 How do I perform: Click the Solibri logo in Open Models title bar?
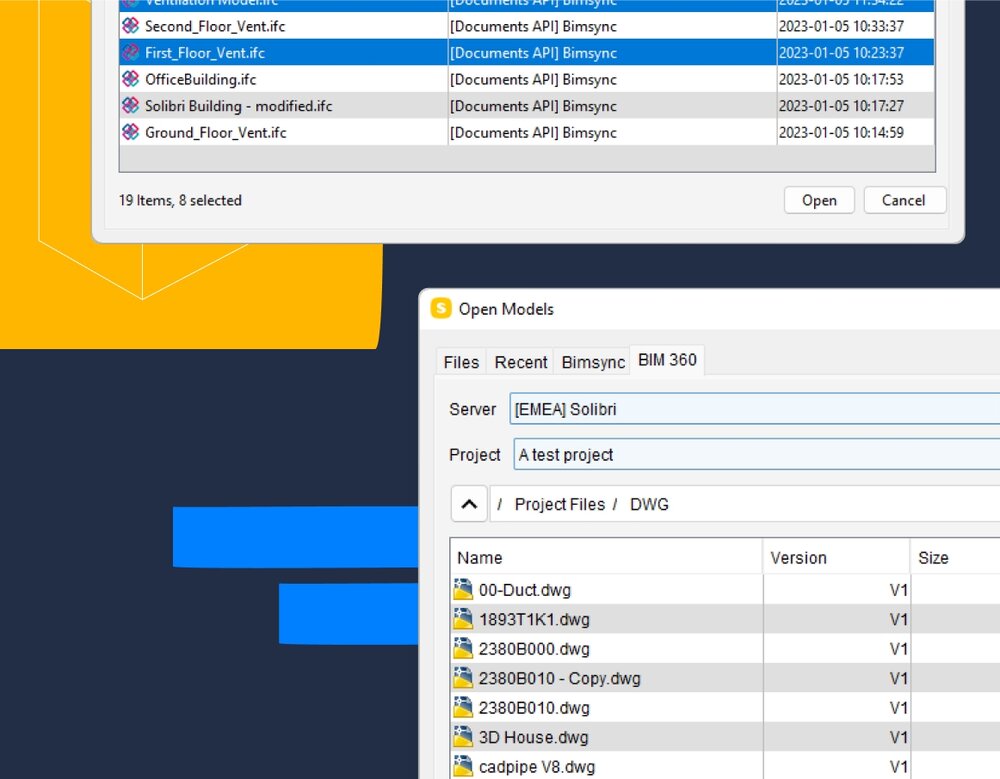(x=441, y=308)
